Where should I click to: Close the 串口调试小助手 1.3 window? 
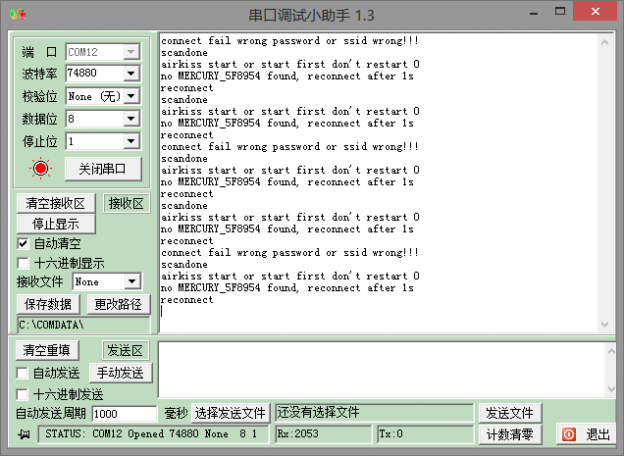[595, 11]
